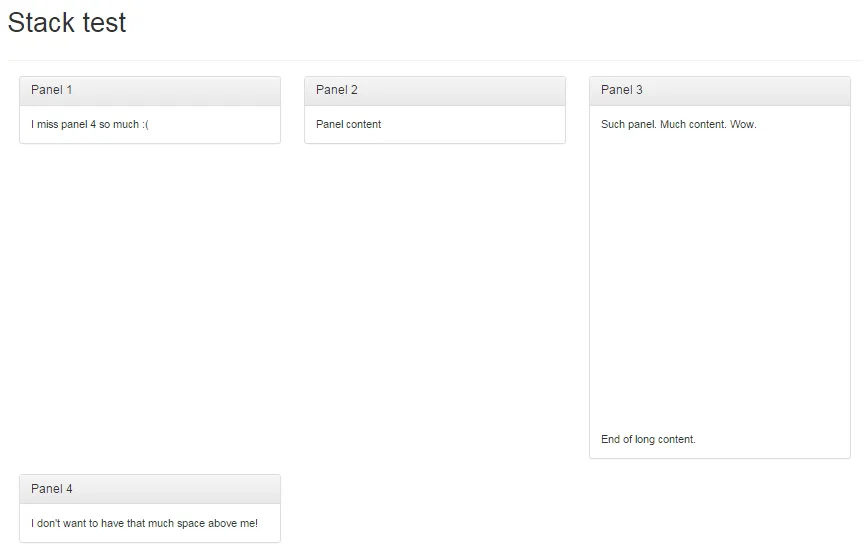Click "I don't want to have" text
868x555 pixels.
[80, 524]
